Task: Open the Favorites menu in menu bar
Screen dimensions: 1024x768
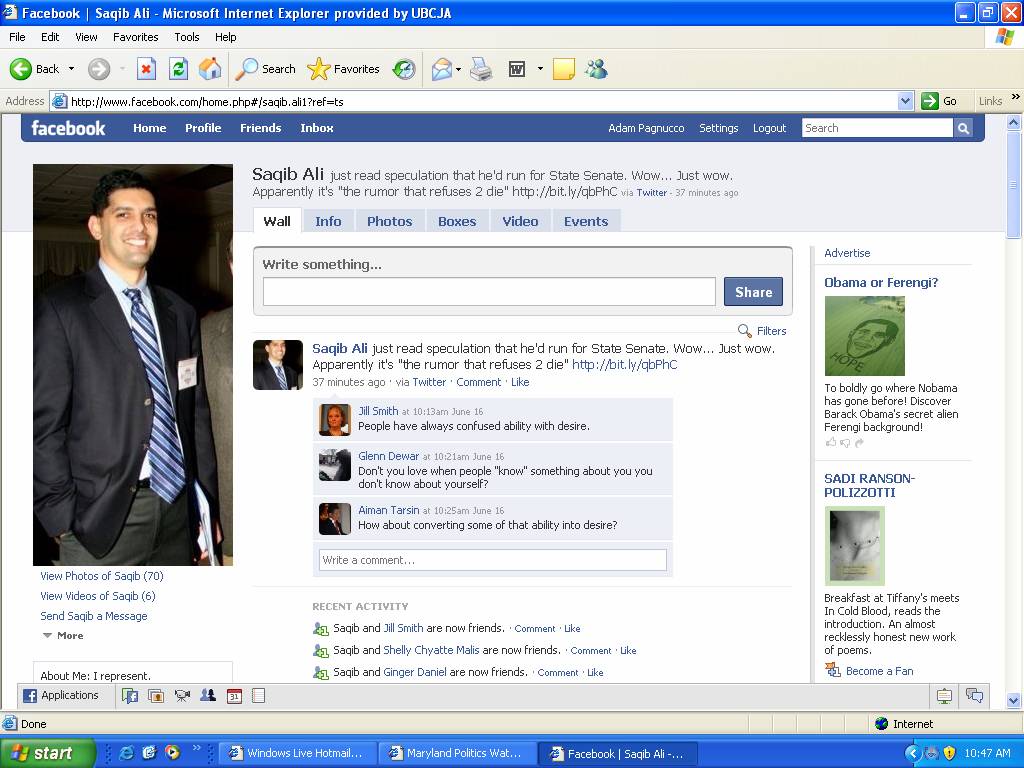Action: [135, 37]
